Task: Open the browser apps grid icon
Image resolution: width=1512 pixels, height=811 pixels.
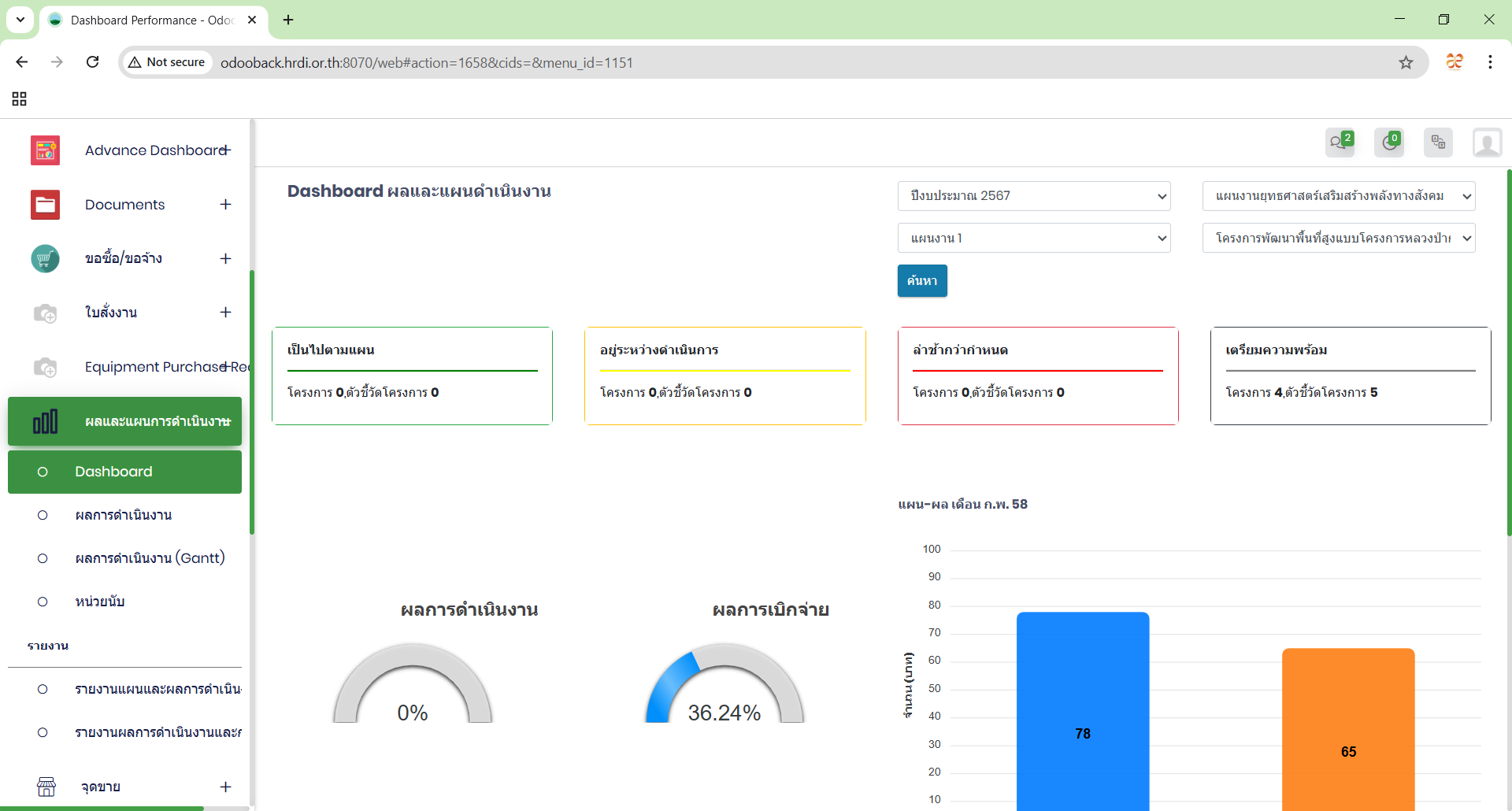Action: (20, 98)
